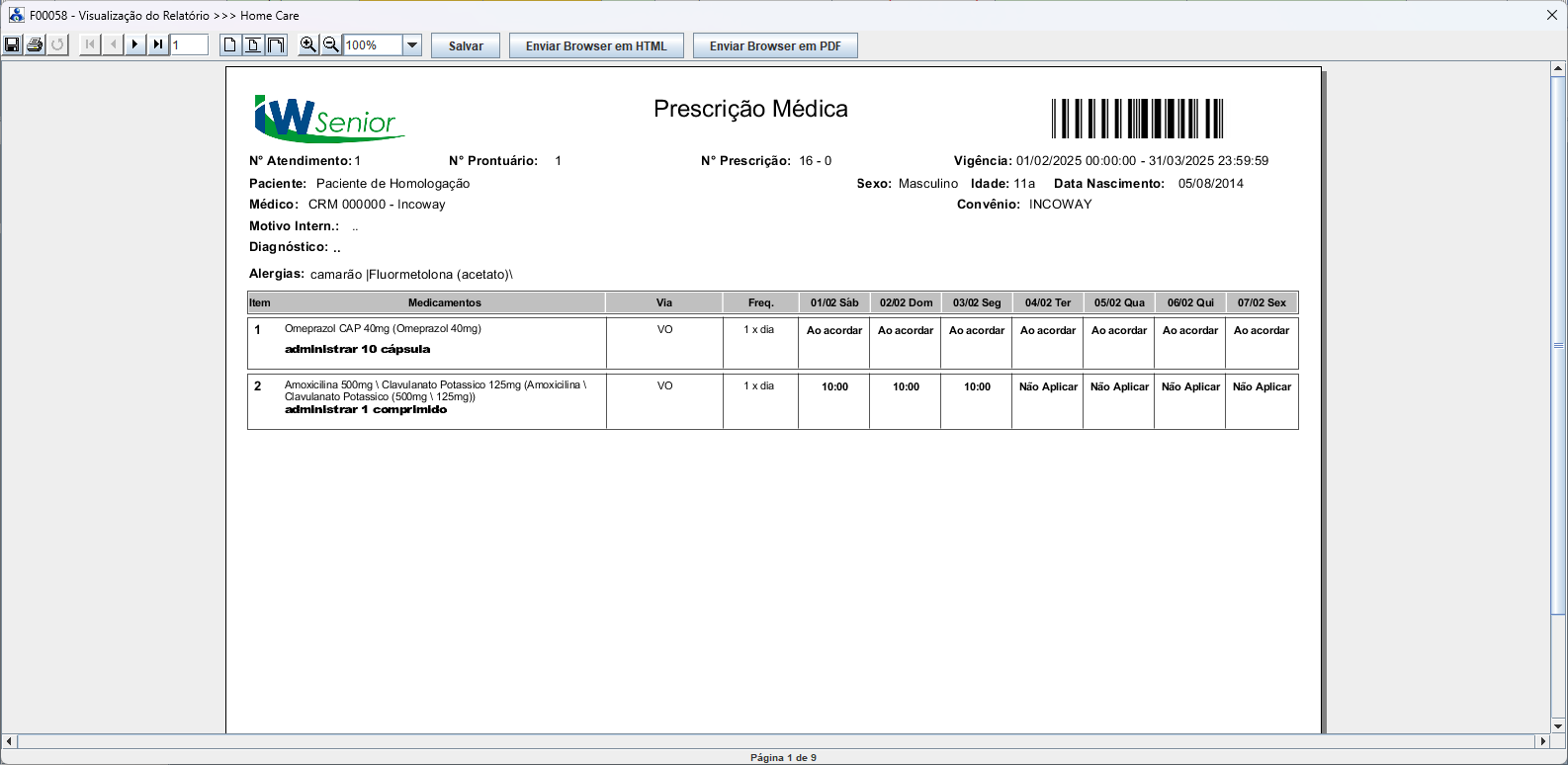Open the zoom percentage dropdown arrow
The width and height of the screenshot is (1568, 765).
(x=412, y=44)
